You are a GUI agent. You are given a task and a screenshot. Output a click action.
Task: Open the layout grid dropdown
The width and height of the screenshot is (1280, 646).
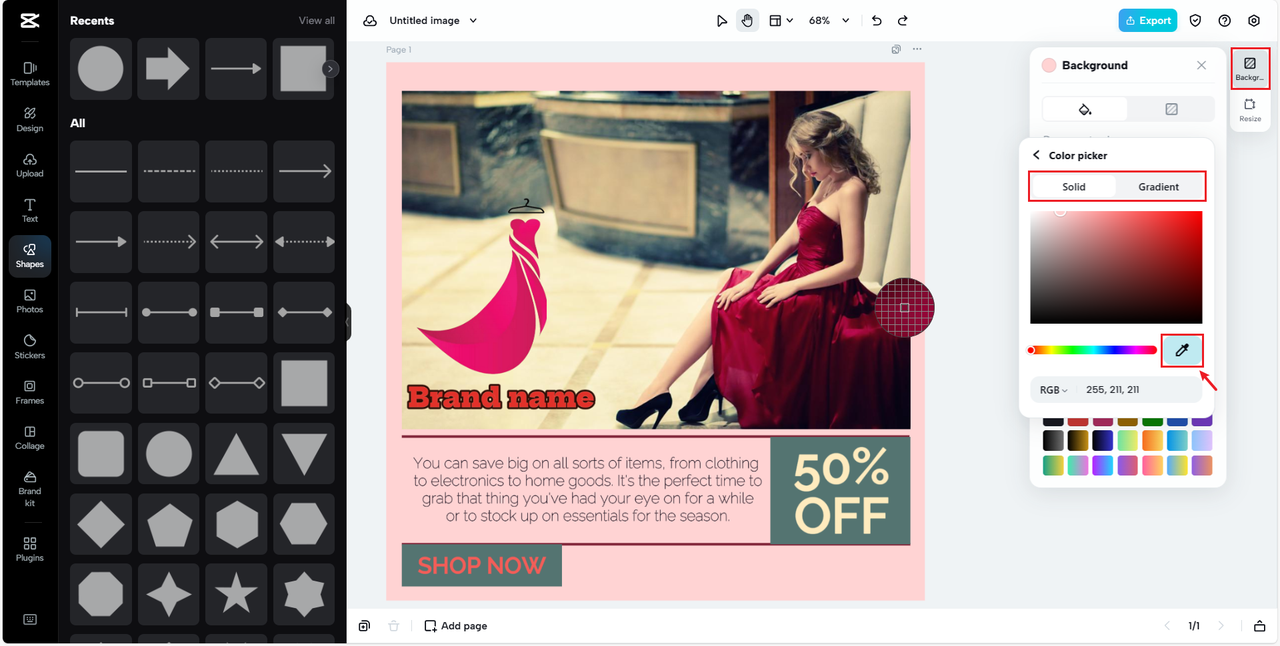point(781,20)
